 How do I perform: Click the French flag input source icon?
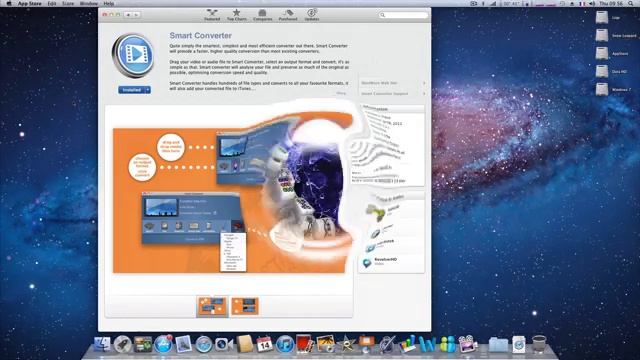582,3
